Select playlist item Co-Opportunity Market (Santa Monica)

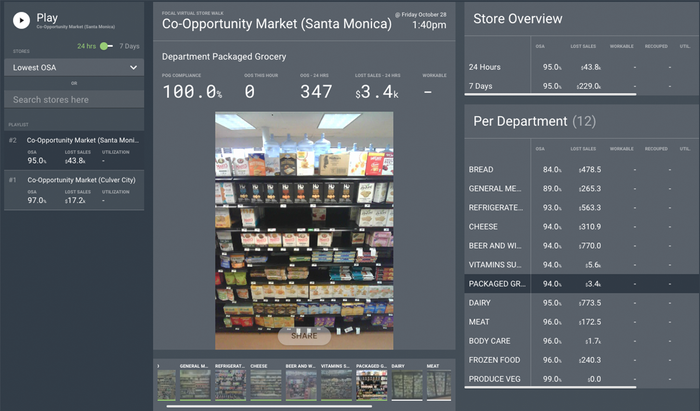point(74,150)
